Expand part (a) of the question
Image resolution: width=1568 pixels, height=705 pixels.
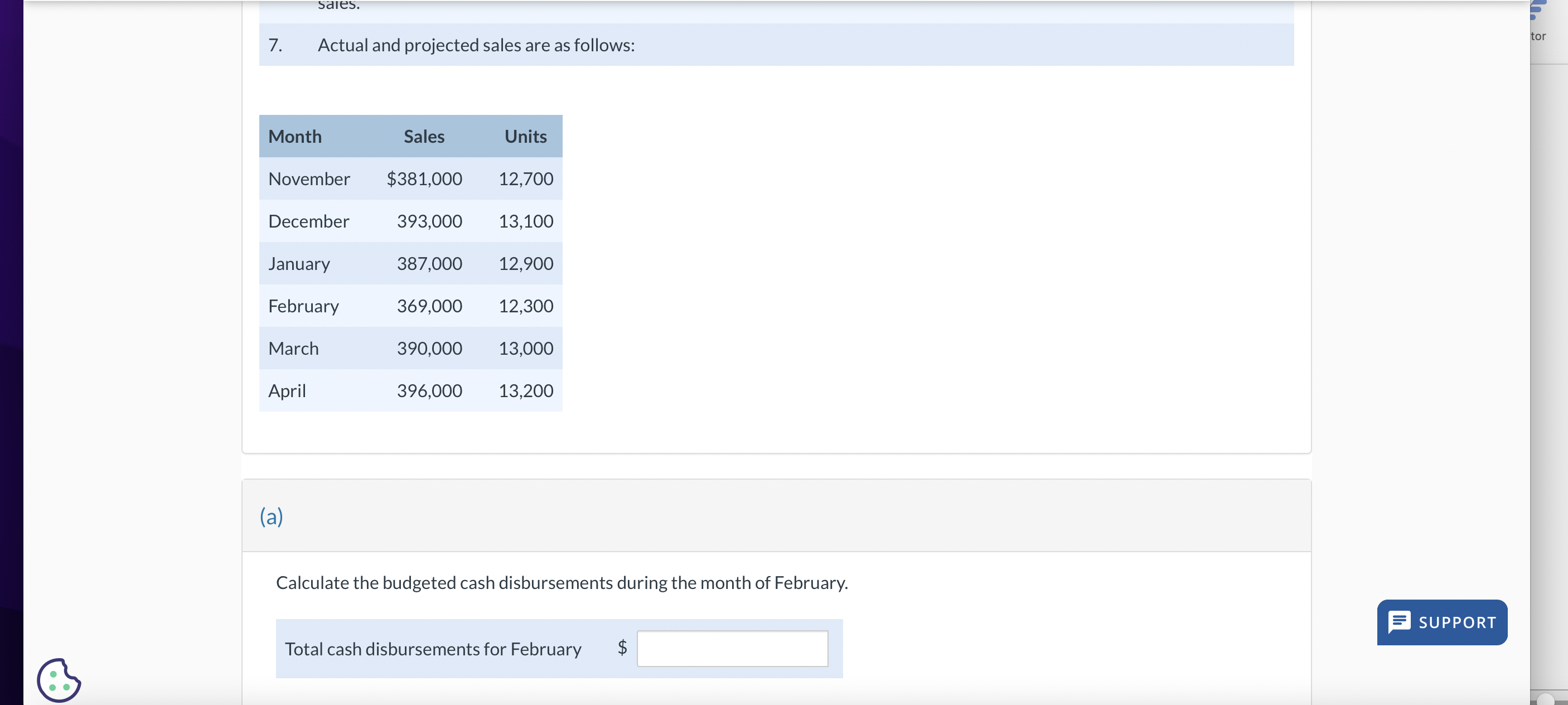coord(272,516)
